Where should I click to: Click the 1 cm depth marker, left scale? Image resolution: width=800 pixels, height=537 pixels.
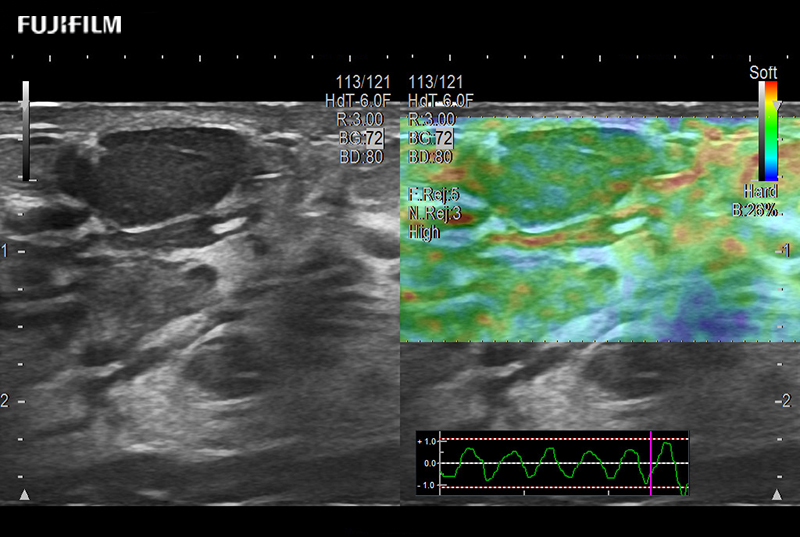(5, 251)
